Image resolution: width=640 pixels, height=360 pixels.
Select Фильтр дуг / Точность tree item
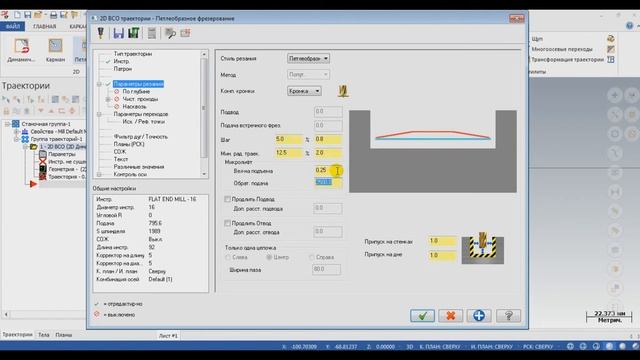[x=140, y=137]
